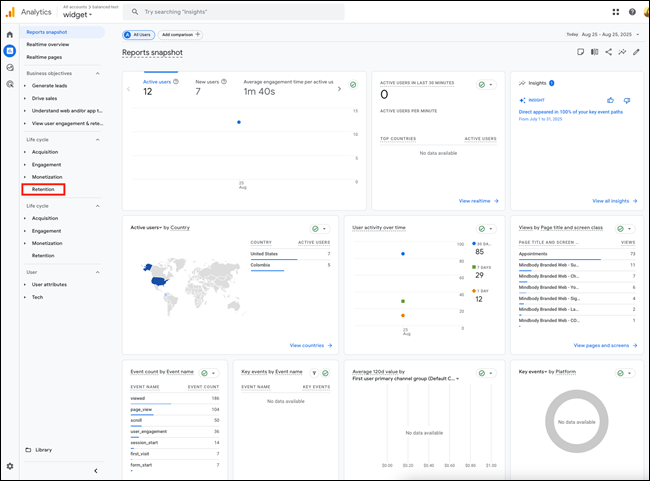Open the Insights sparkline icon in header
650x481 pixels.
tap(622, 52)
